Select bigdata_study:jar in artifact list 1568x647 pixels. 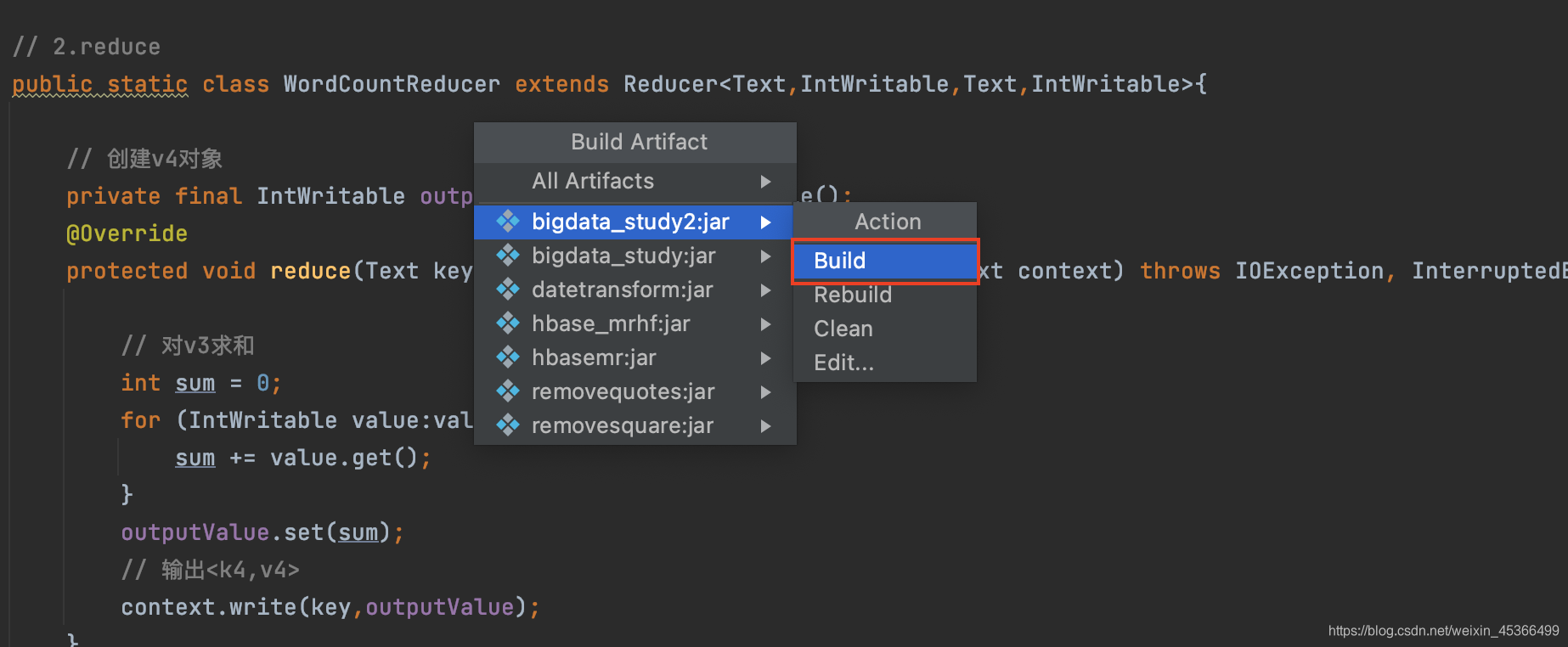[x=635, y=256]
